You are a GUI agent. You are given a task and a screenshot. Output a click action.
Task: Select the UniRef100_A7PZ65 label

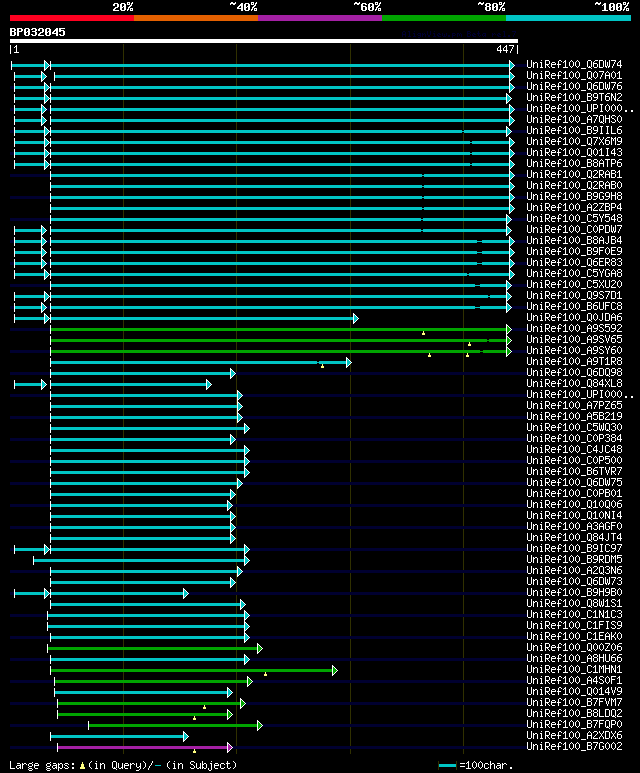[x=574, y=405]
